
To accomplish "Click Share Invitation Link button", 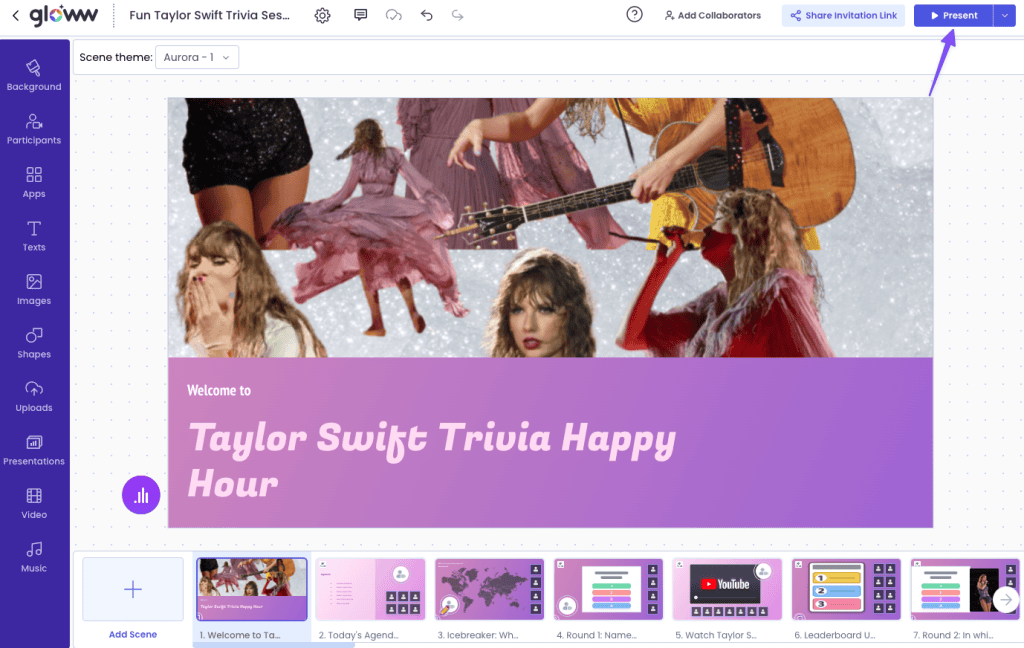I will pyautogui.click(x=843, y=15).
